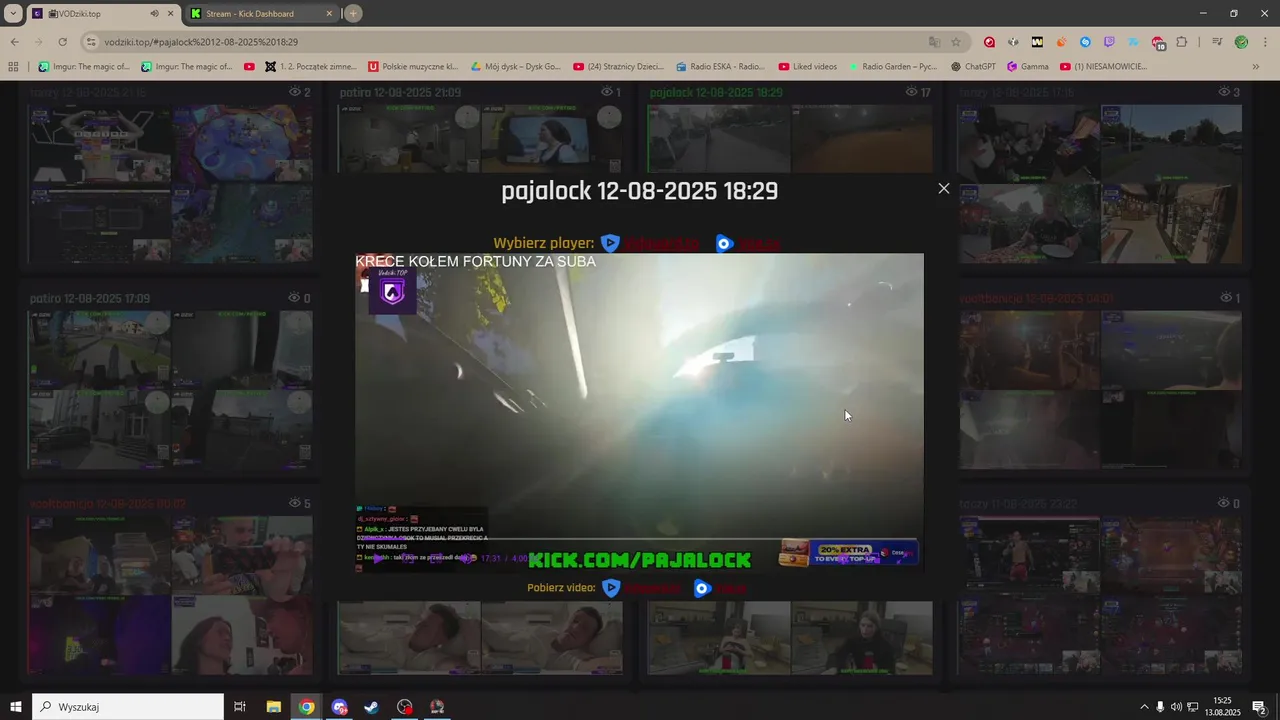Click view count eye on patiro 21:09 card
Viewport: 1280px width, 720px height.
(x=606, y=92)
